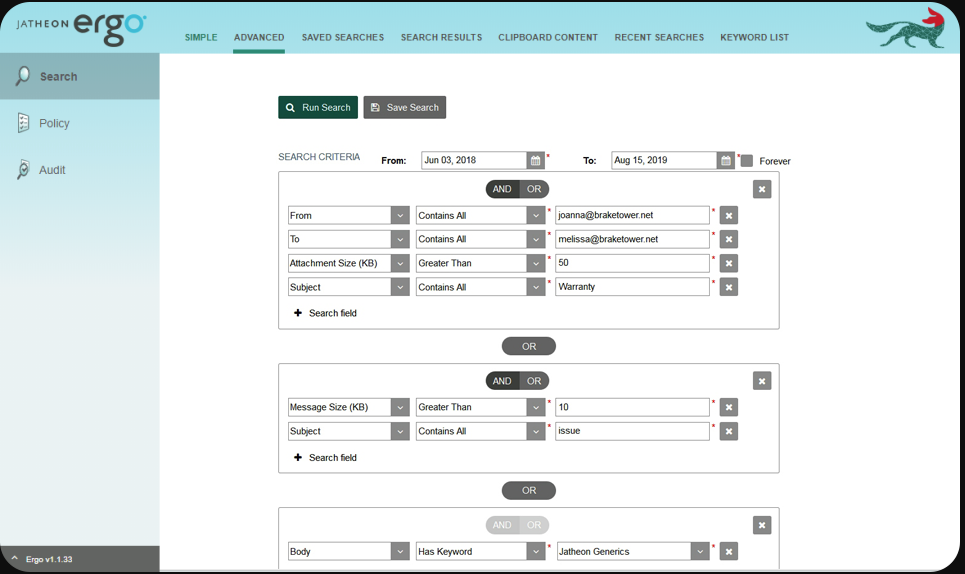
Task: Remove the joanna@braketower.net From criterion row
Action: point(729,215)
